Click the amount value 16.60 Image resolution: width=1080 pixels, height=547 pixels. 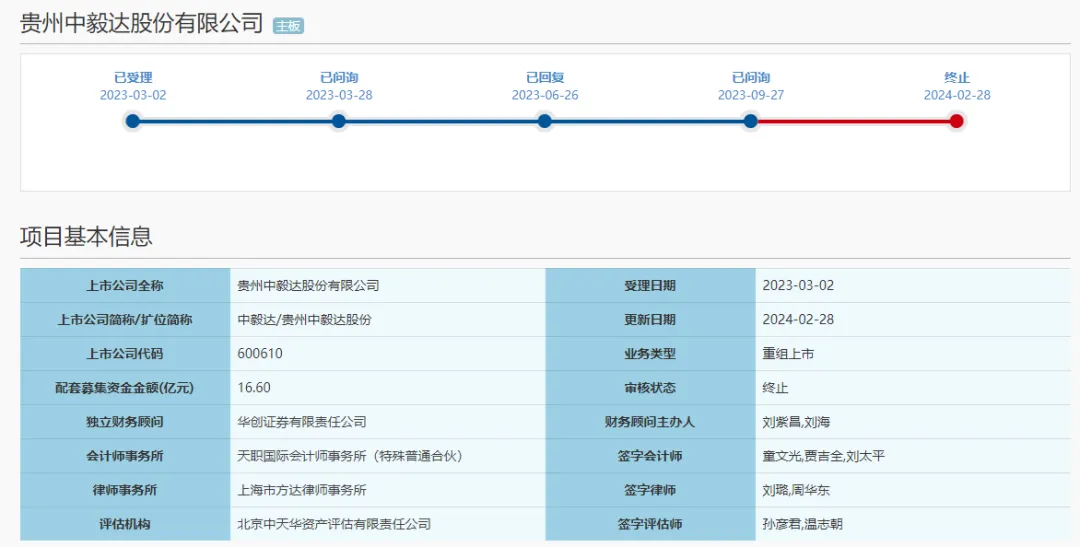coord(254,388)
